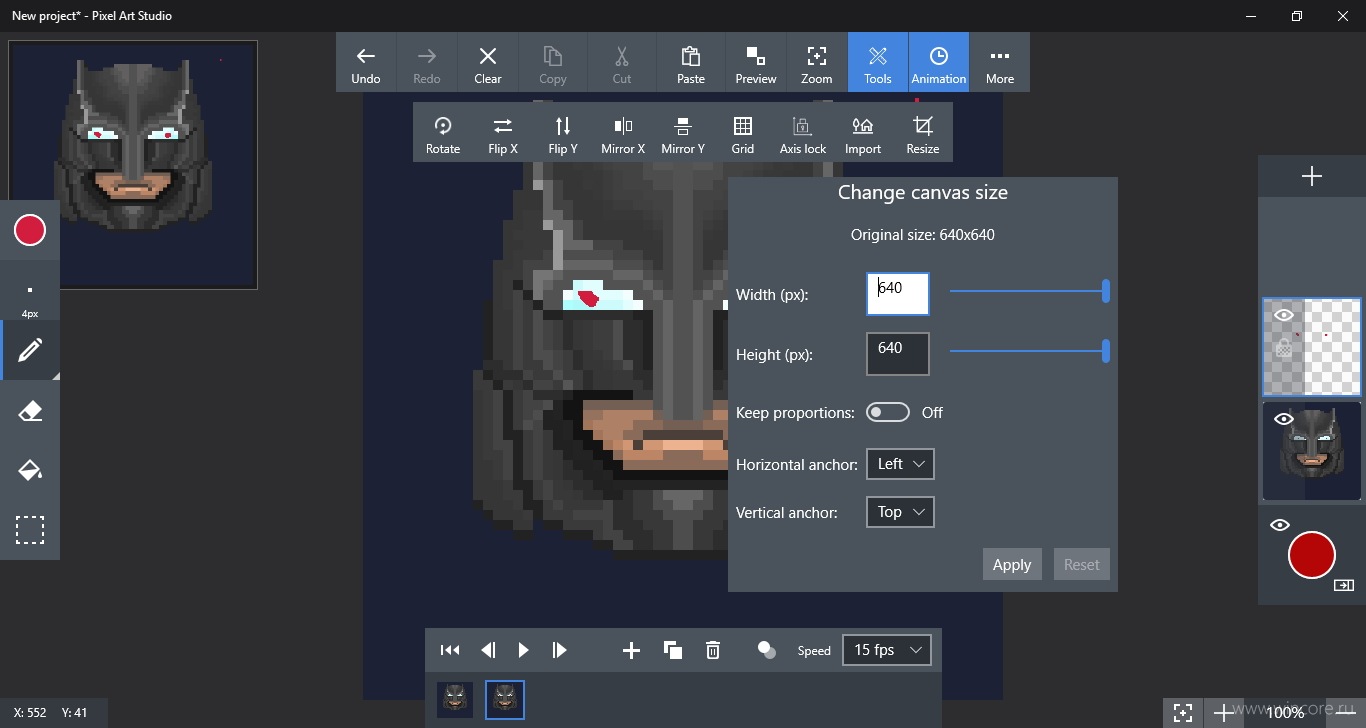This screenshot has width=1366, height=728.
Task: Open the red primary color picker
Action: click(30, 231)
